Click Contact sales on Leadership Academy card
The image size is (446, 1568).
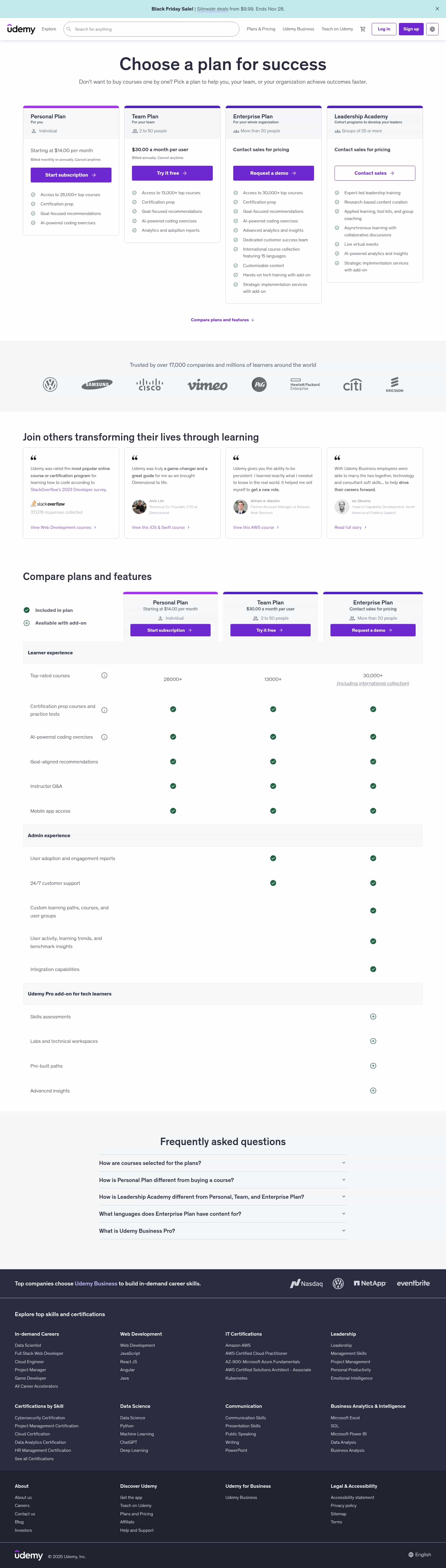(374, 173)
